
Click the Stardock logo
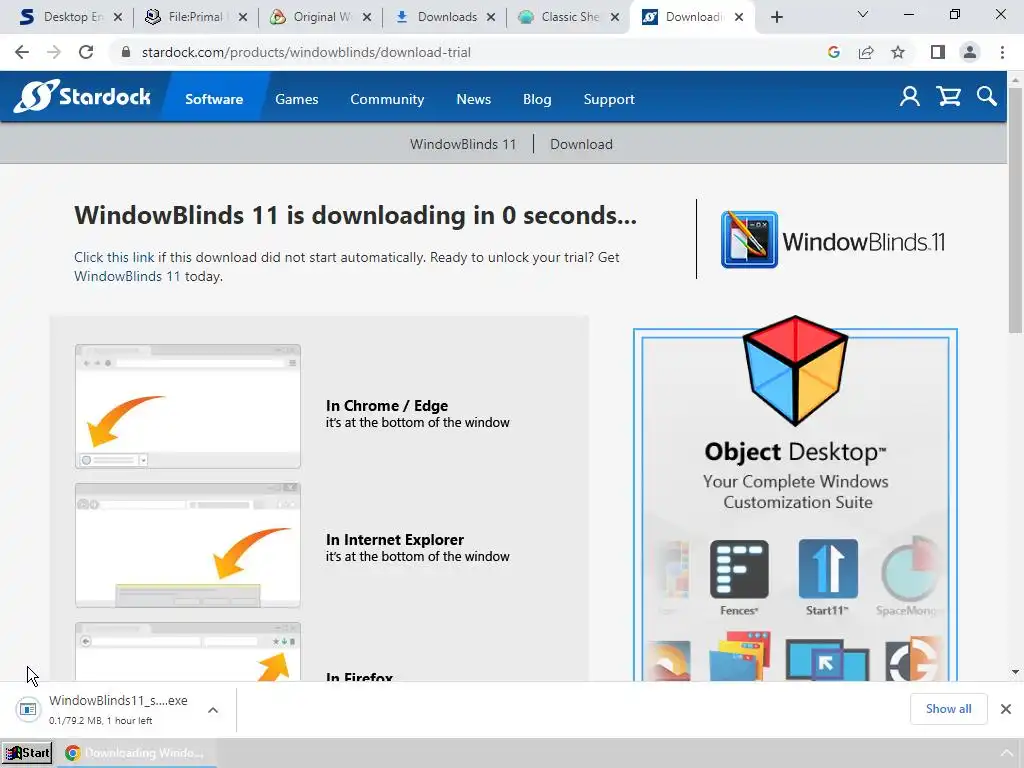point(82,97)
